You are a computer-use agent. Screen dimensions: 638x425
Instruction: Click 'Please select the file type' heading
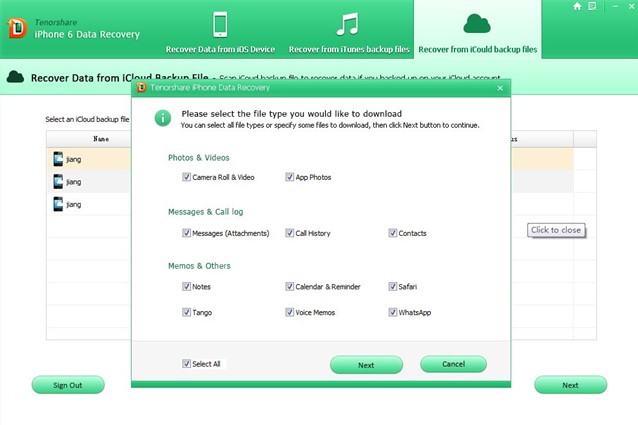coord(292,114)
